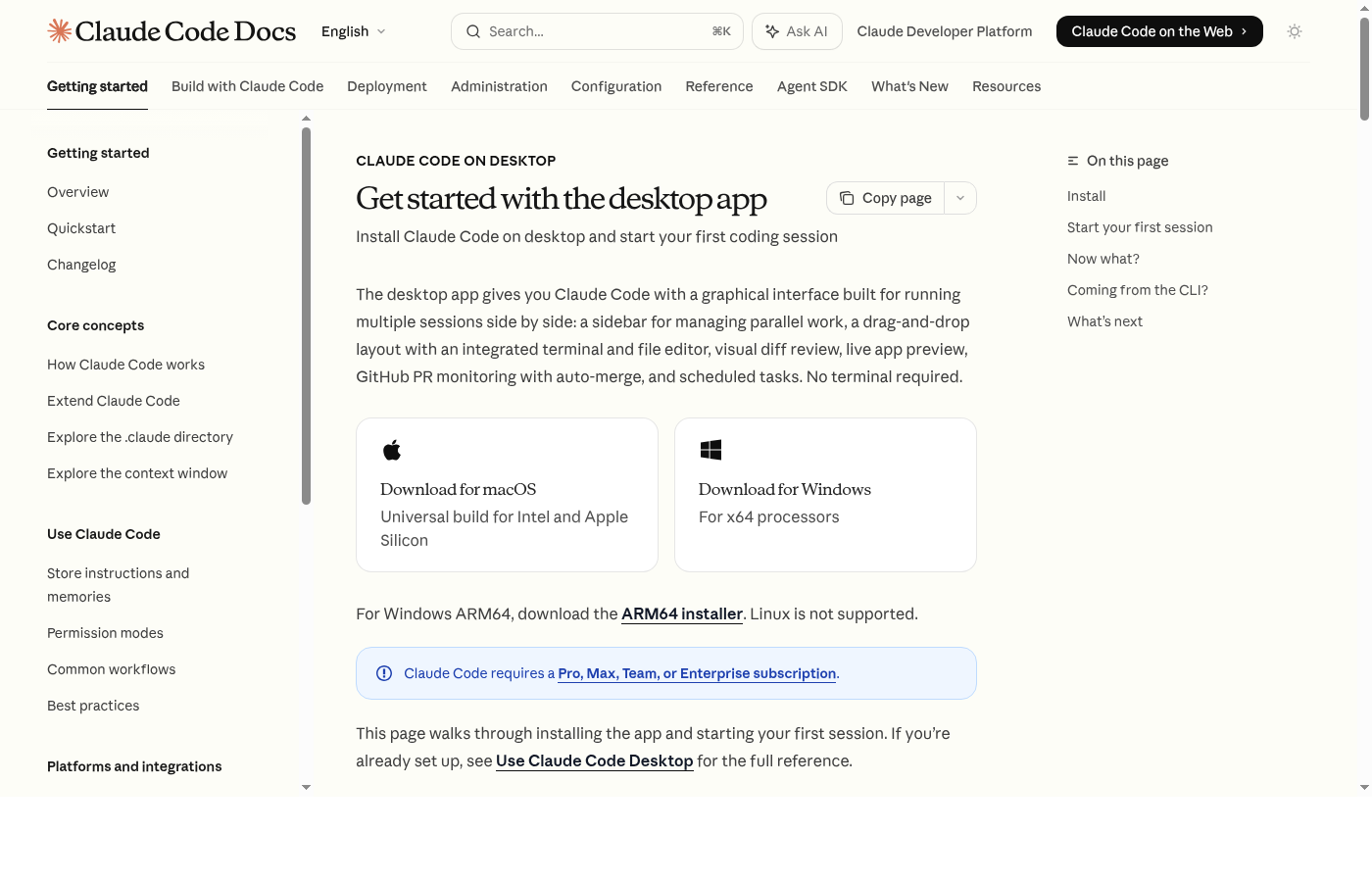Click the sparkle Ask AI icon
The height and width of the screenshot is (882, 1372).
pyautogui.click(x=772, y=31)
